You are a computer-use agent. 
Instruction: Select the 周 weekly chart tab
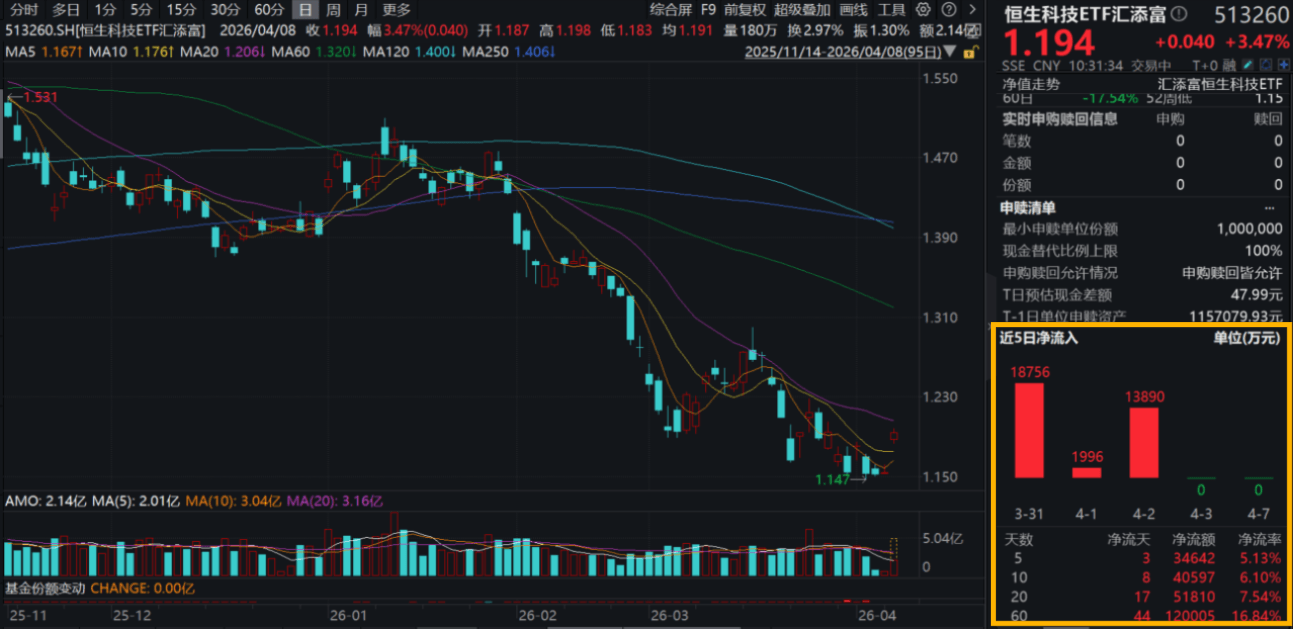tap(334, 9)
